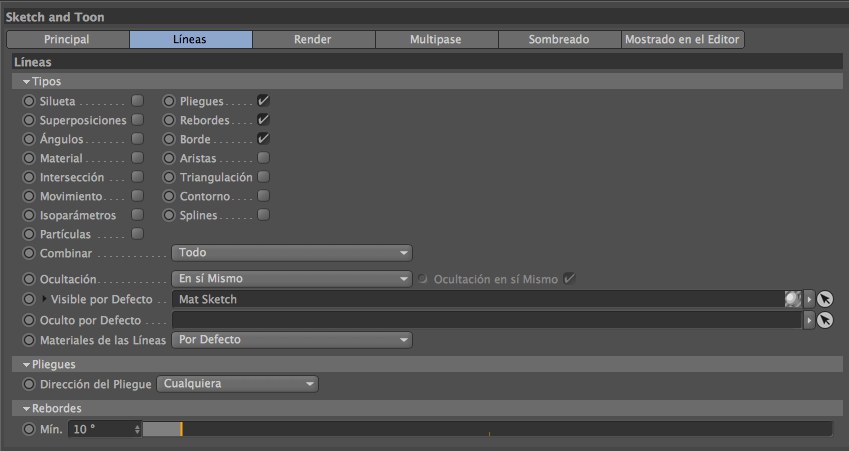This screenshot has height=451, width=849.
Task: Click the picker cursor icon for Visible por Defecto
Action: (824, 298)
